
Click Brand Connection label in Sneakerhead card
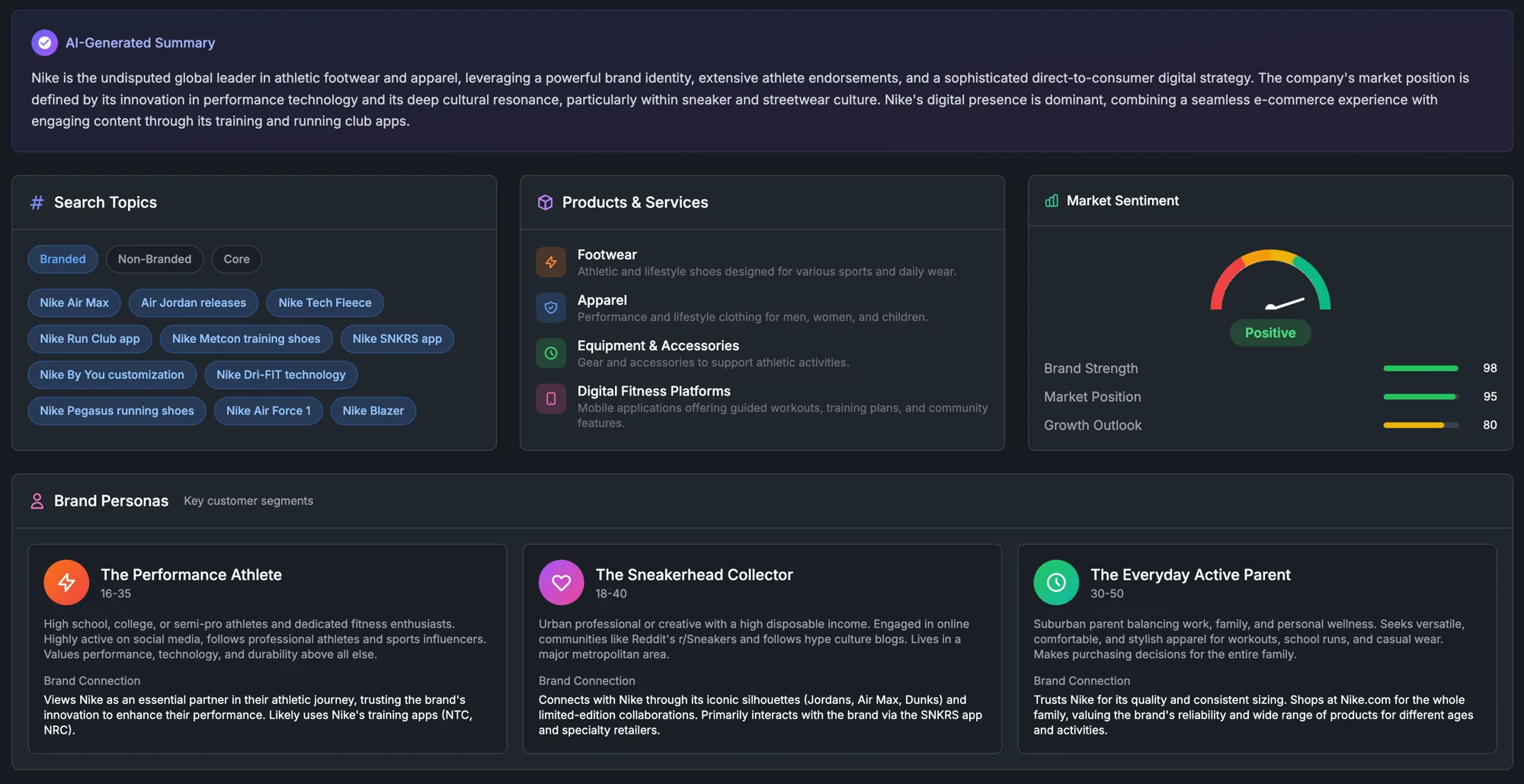(x=587, y=681)
